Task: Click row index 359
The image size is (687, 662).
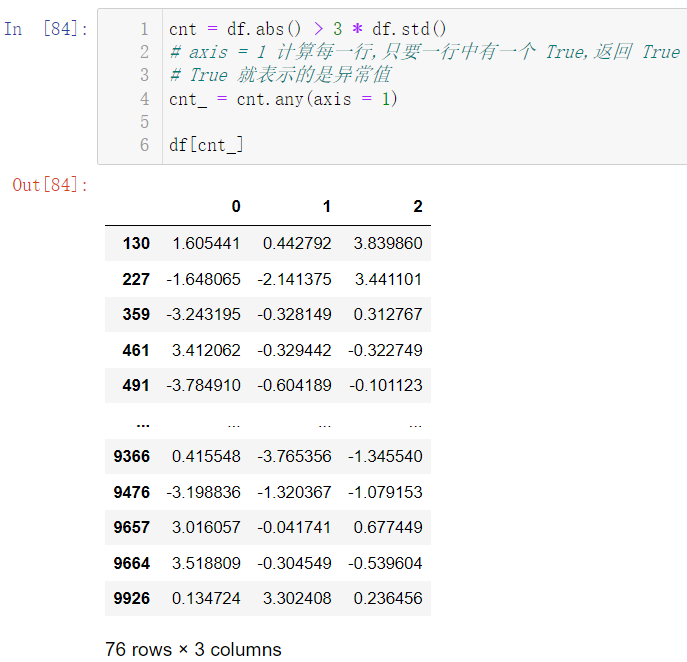Action: click(x=136, y=315)
